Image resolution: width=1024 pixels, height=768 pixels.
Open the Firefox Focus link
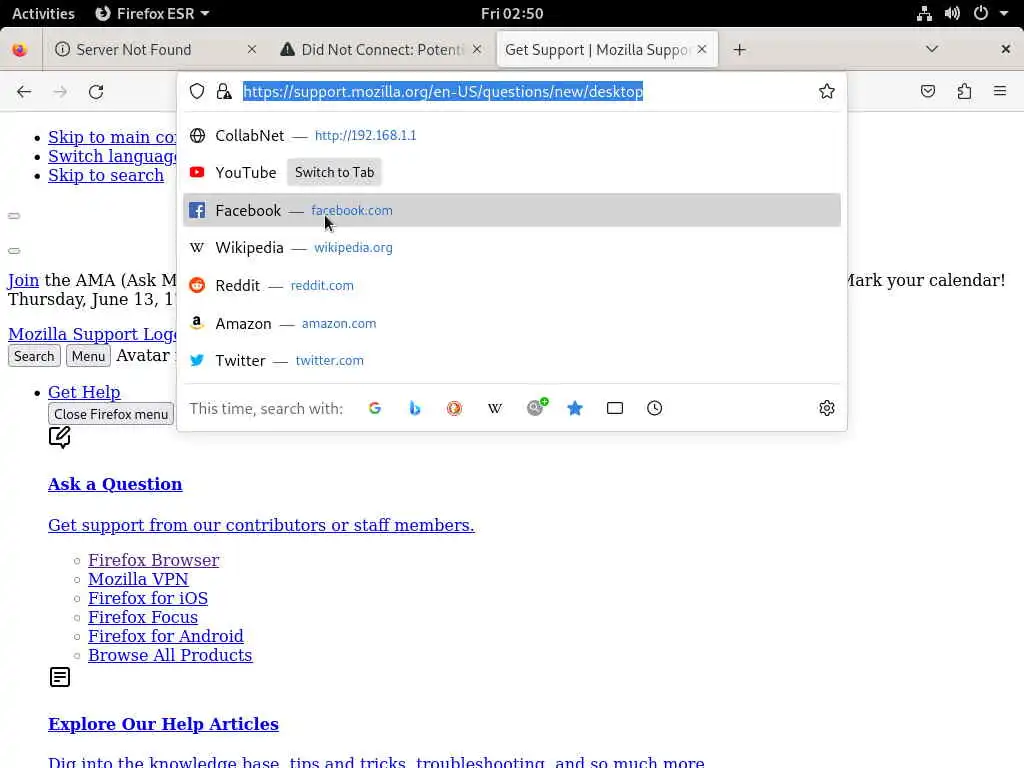pyautogui.click(x=142, y=617)
